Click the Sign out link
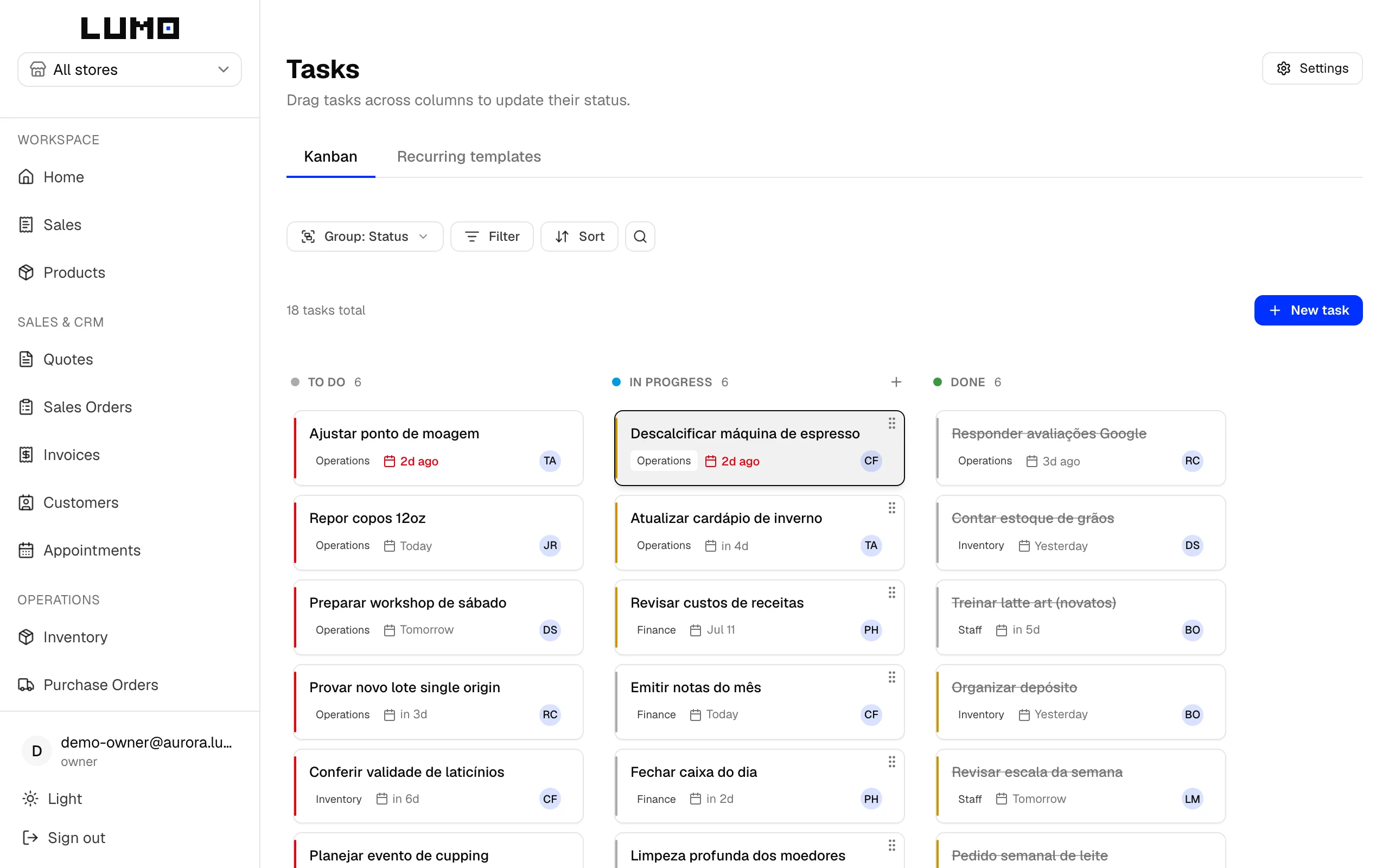Image resolution: width=1389 pixels, height=868 pixels. pyautogui.click(x=63, y=838)
